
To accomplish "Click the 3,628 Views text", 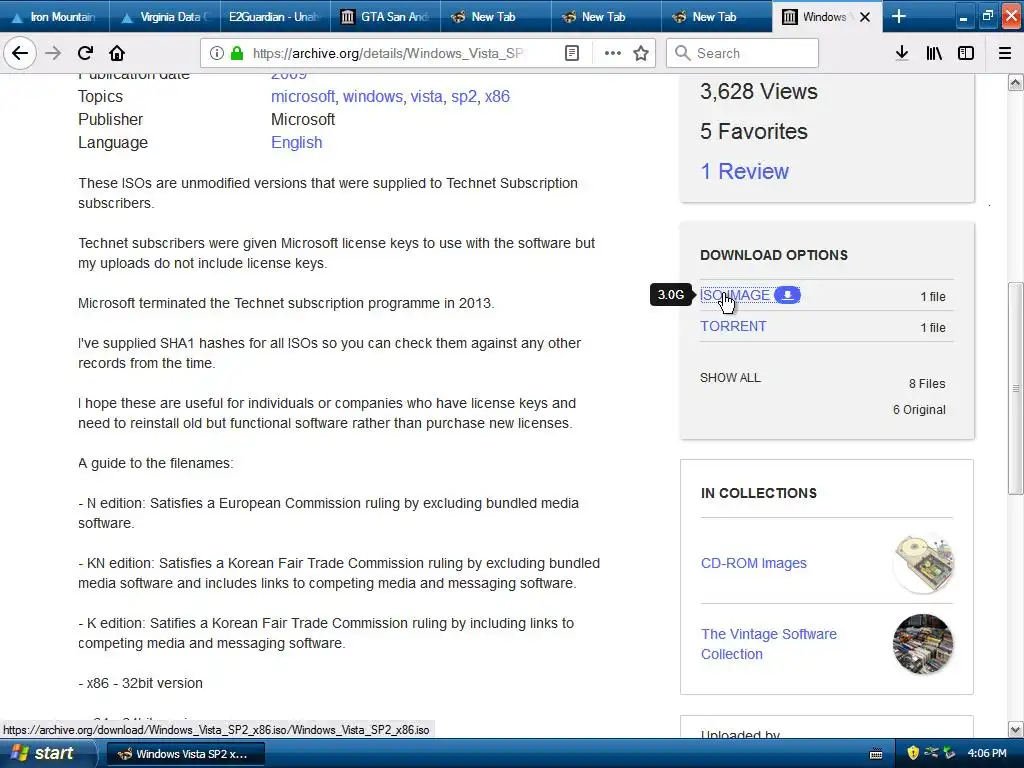I will (758, 91).
